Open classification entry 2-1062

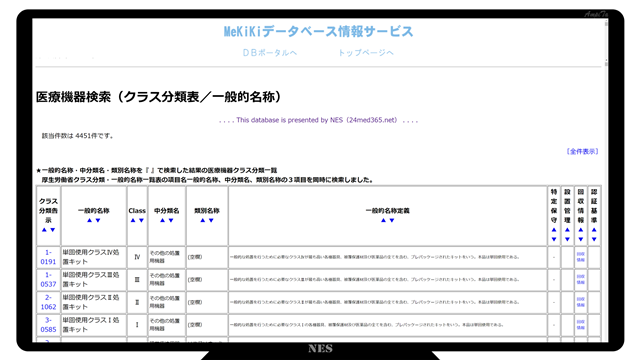(x=48, y=302)
